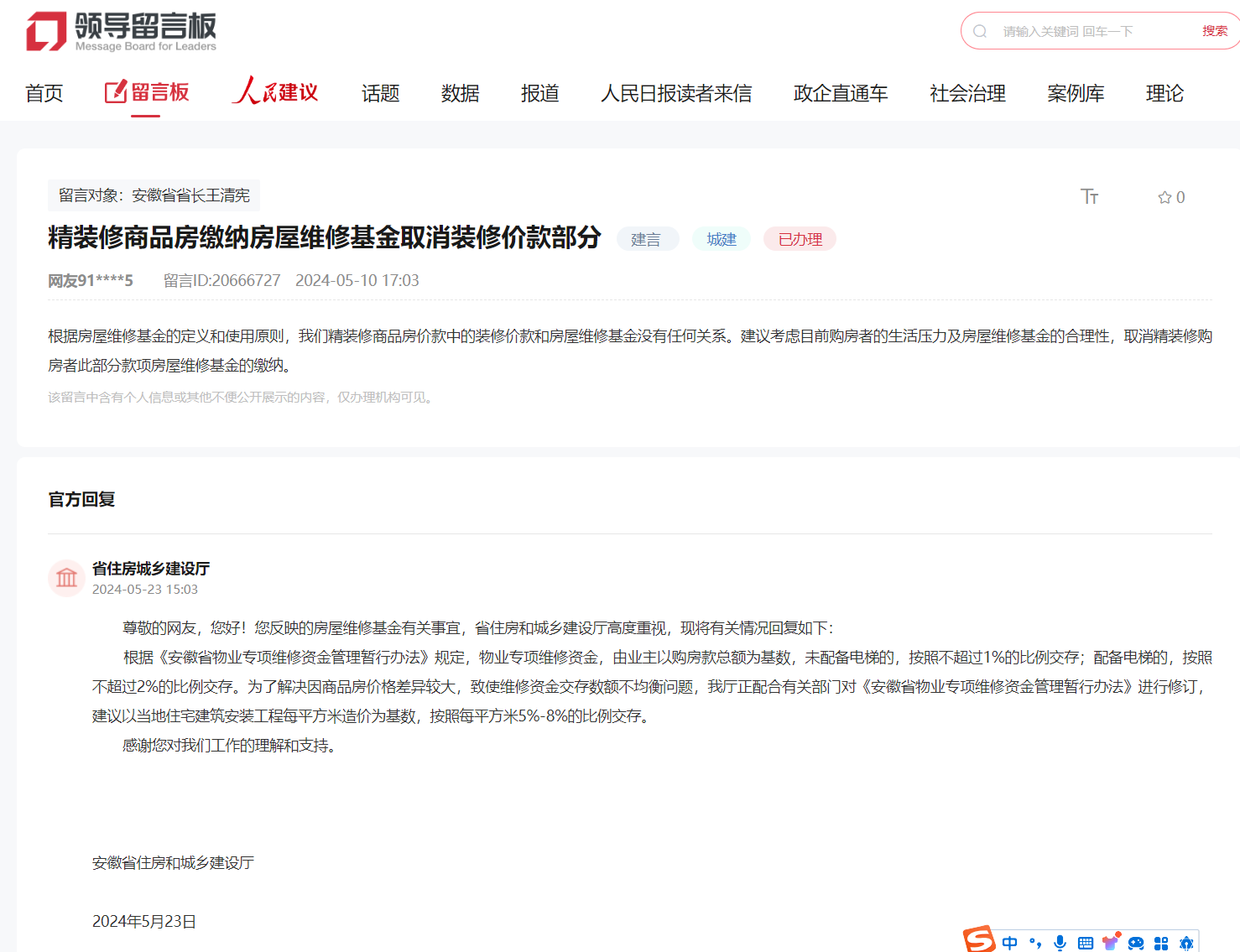Click signature 安徽省住房和城乡建设厅
Screen dimensions: 1240x952
[x=173, y=862]
